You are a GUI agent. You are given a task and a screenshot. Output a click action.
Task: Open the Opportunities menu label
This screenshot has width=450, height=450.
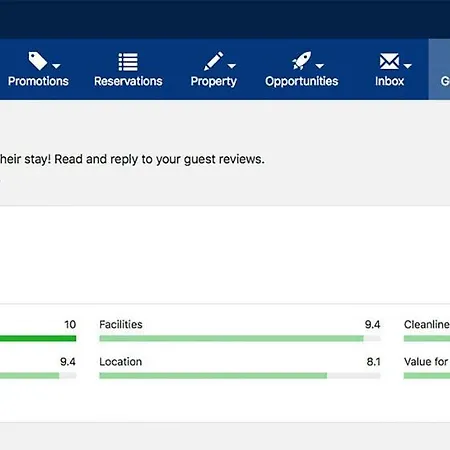tap(302, 82)
